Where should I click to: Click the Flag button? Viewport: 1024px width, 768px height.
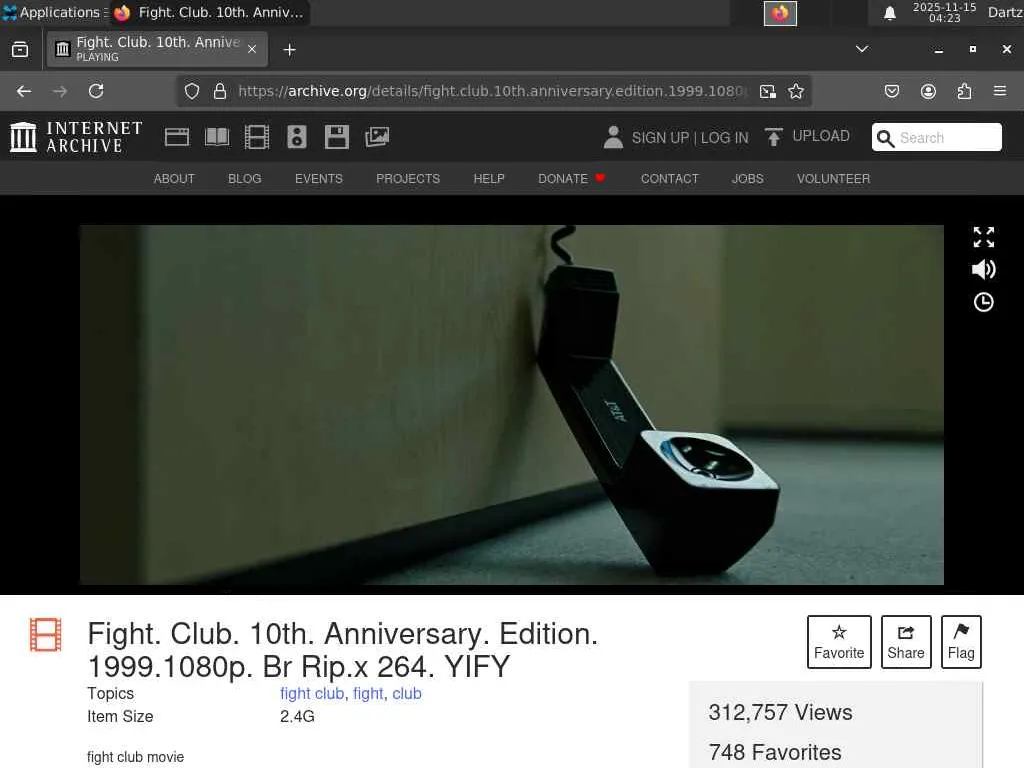961,642
